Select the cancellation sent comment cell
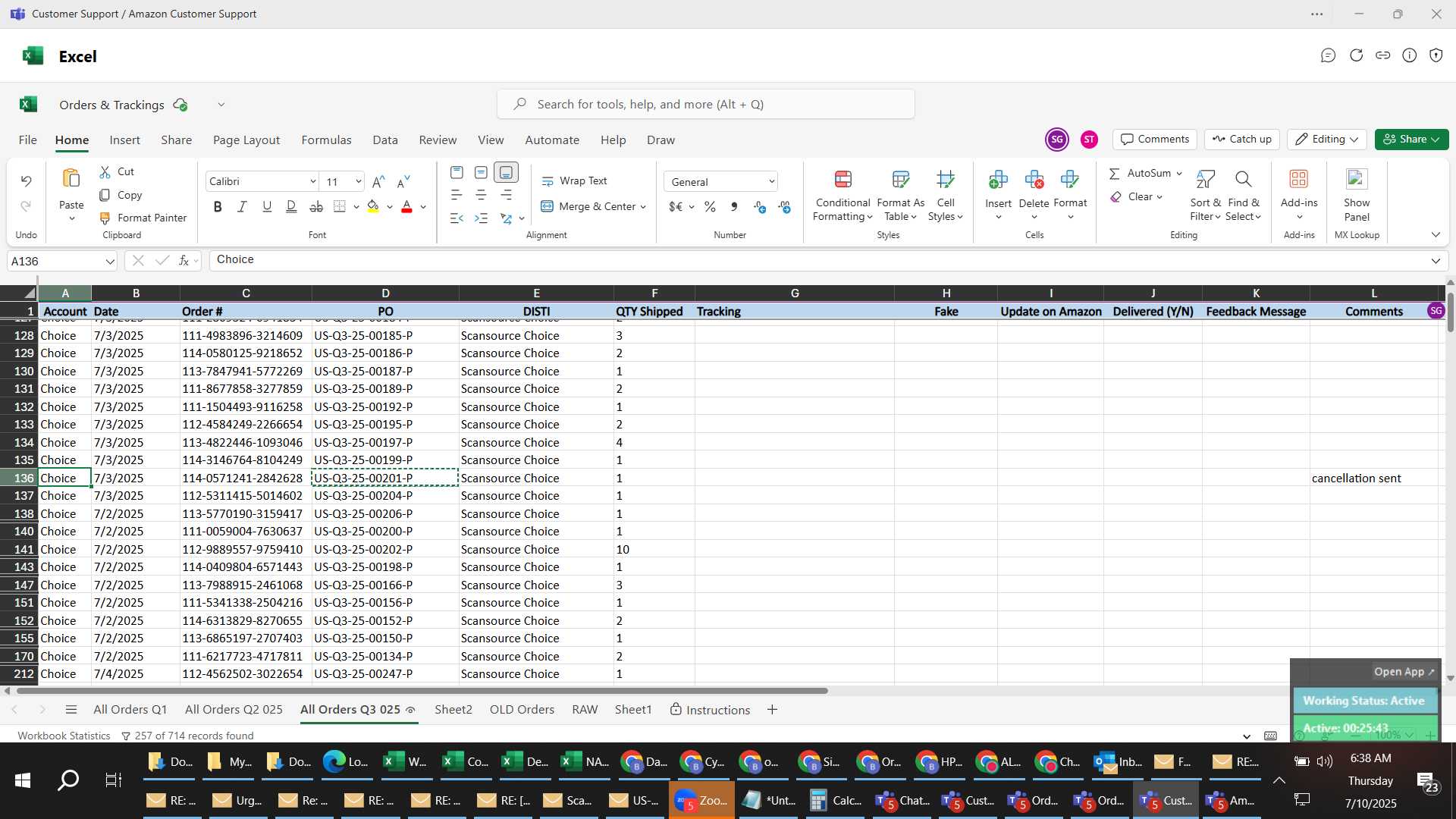 point(1373,479)
